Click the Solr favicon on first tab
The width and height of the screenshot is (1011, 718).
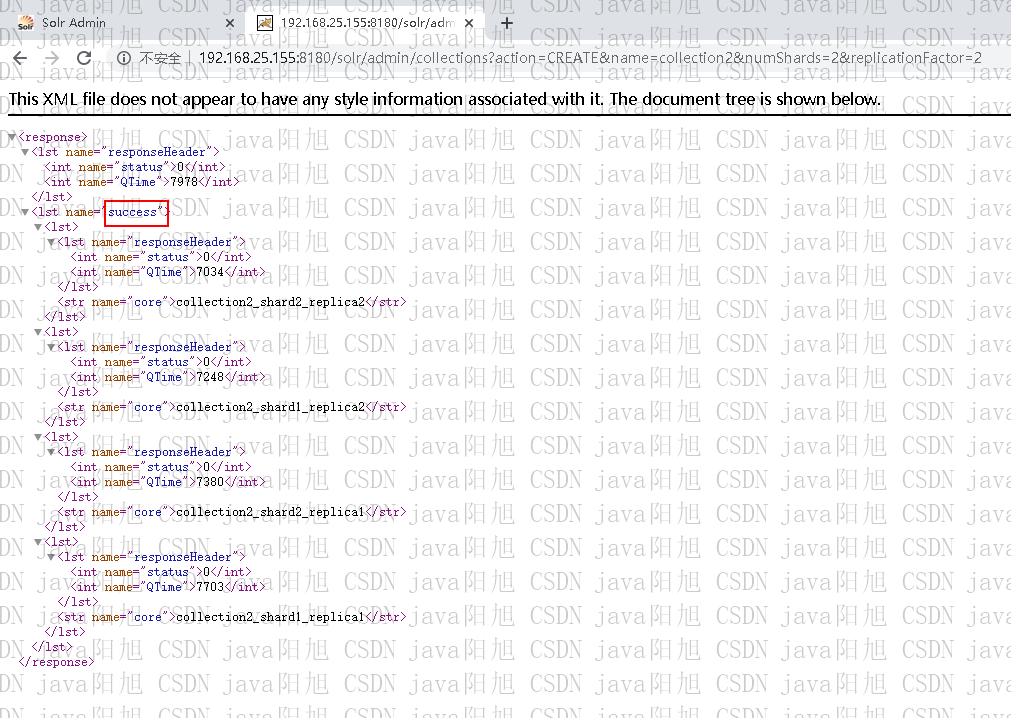point(26,23)
